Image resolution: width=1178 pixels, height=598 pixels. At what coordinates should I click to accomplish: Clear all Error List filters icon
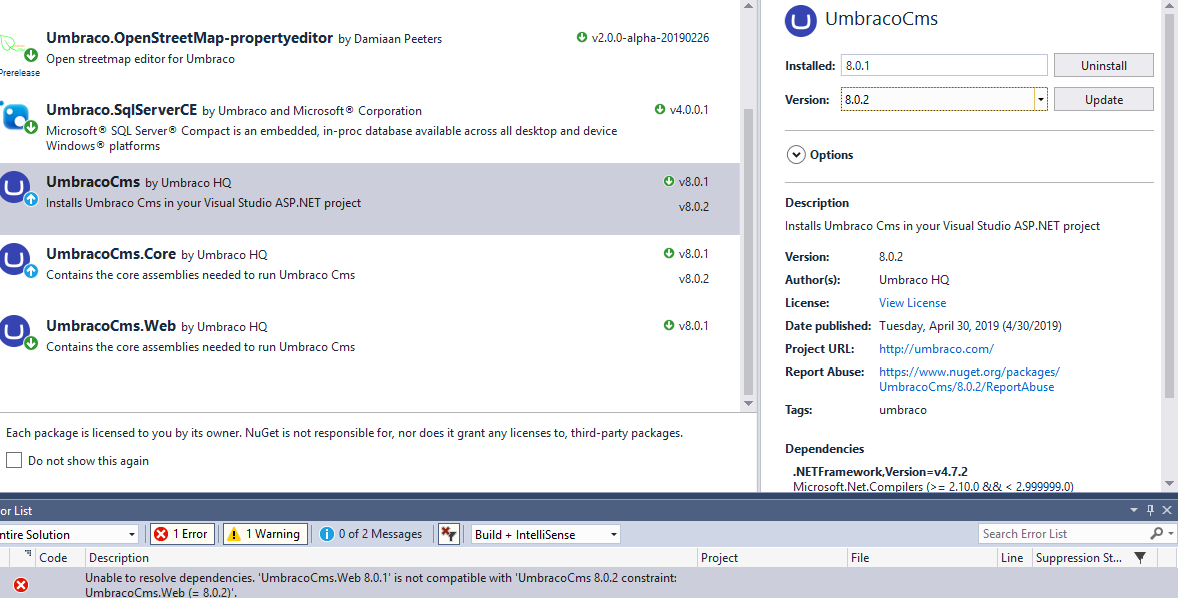449,534
